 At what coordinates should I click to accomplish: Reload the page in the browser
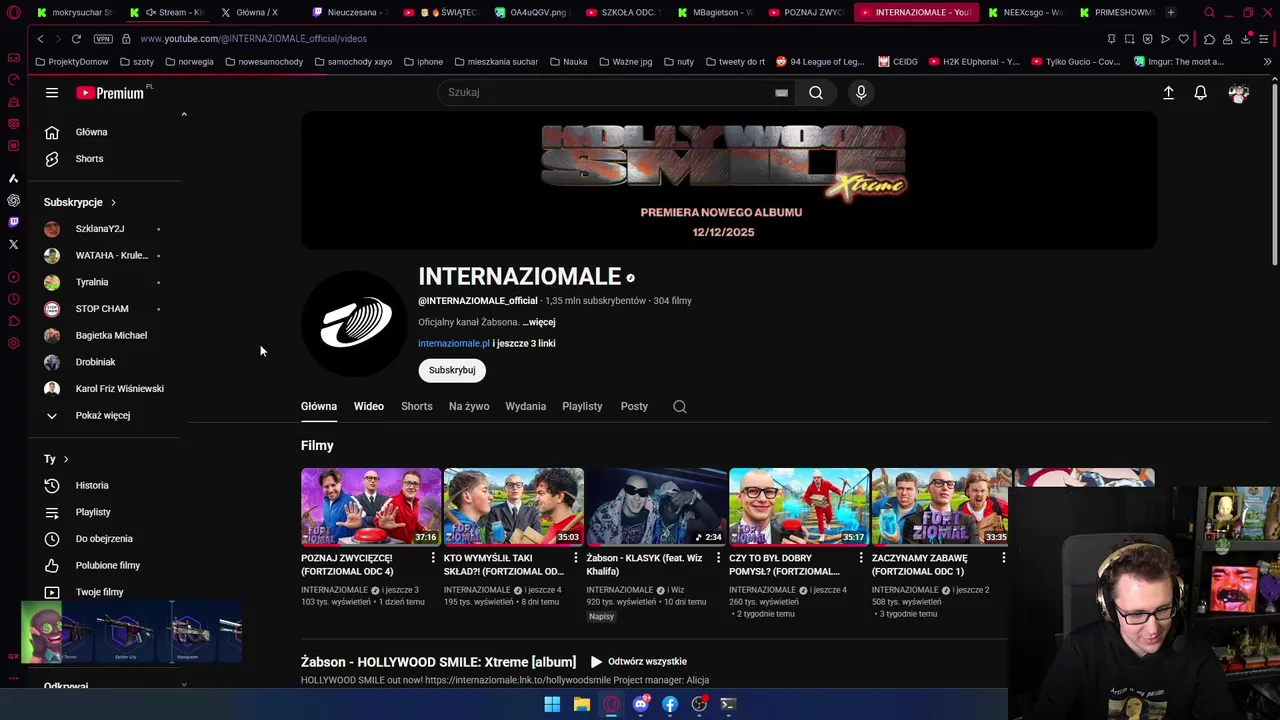click(x=76, y=39)
